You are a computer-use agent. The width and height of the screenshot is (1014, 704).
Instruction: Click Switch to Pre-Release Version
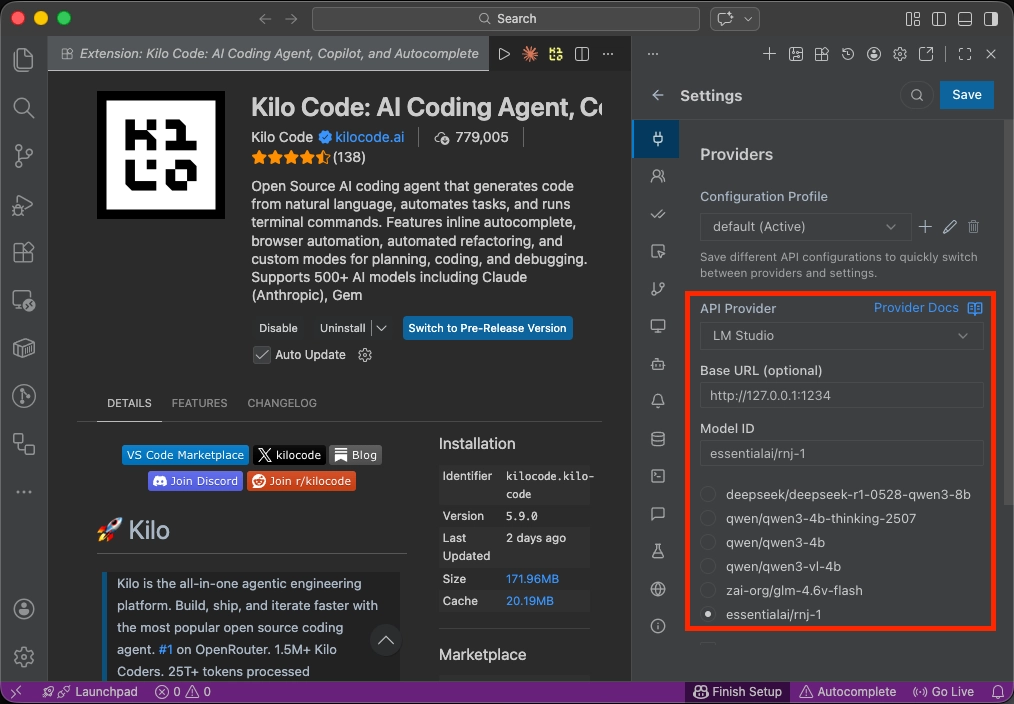488,328
